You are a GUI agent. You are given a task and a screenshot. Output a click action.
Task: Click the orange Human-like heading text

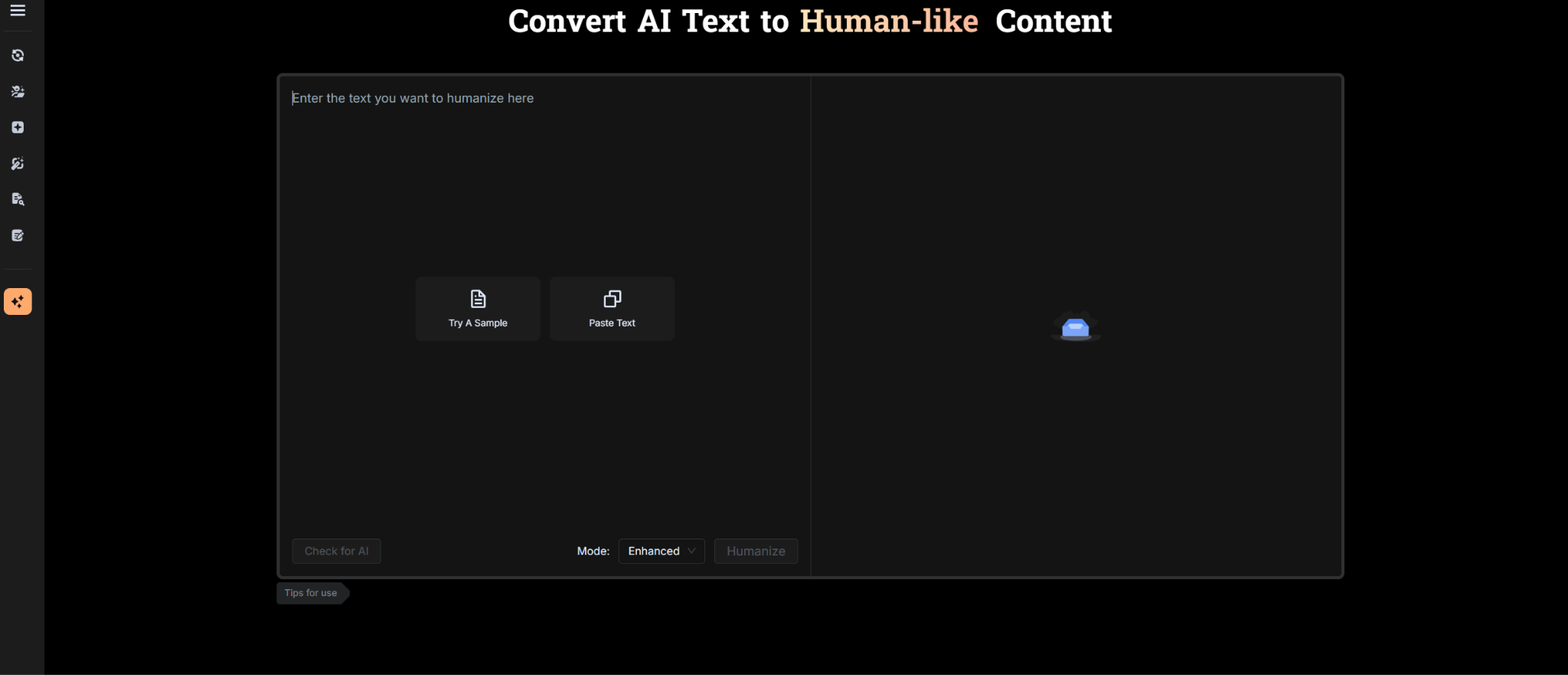[x=889, y=21]
